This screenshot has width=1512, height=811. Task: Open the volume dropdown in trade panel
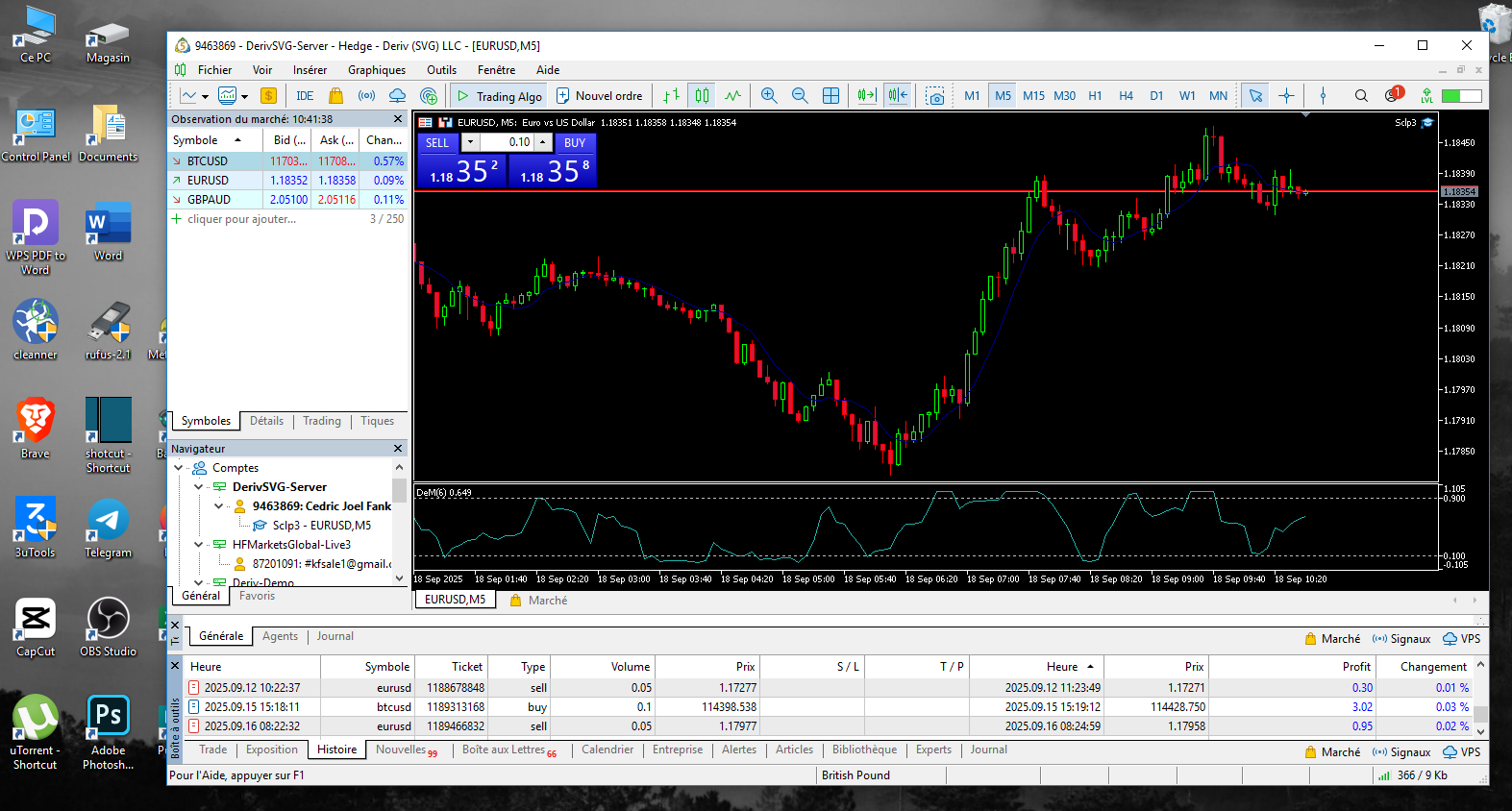[469, 142]
